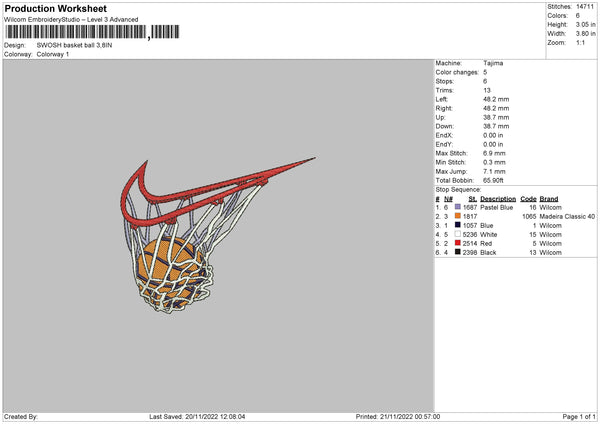Screen dimensions: 600x424
Task: Click the 'Black' description in row 6
Action: [x=488, y=253]
